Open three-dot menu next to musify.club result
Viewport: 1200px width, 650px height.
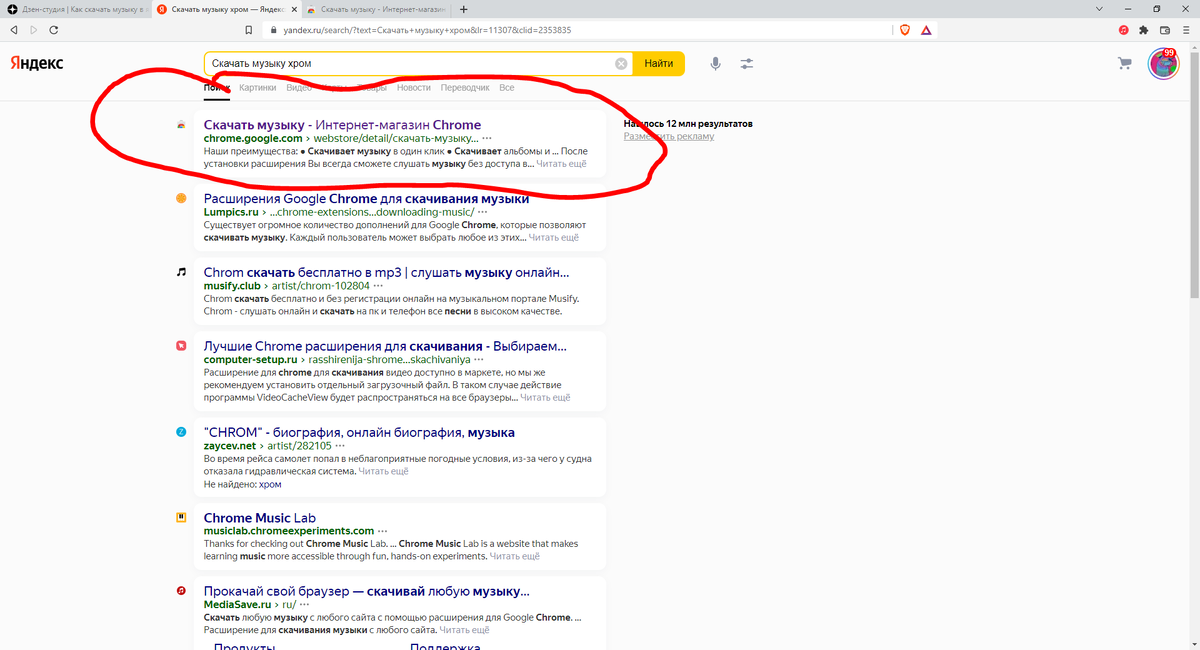378,285
